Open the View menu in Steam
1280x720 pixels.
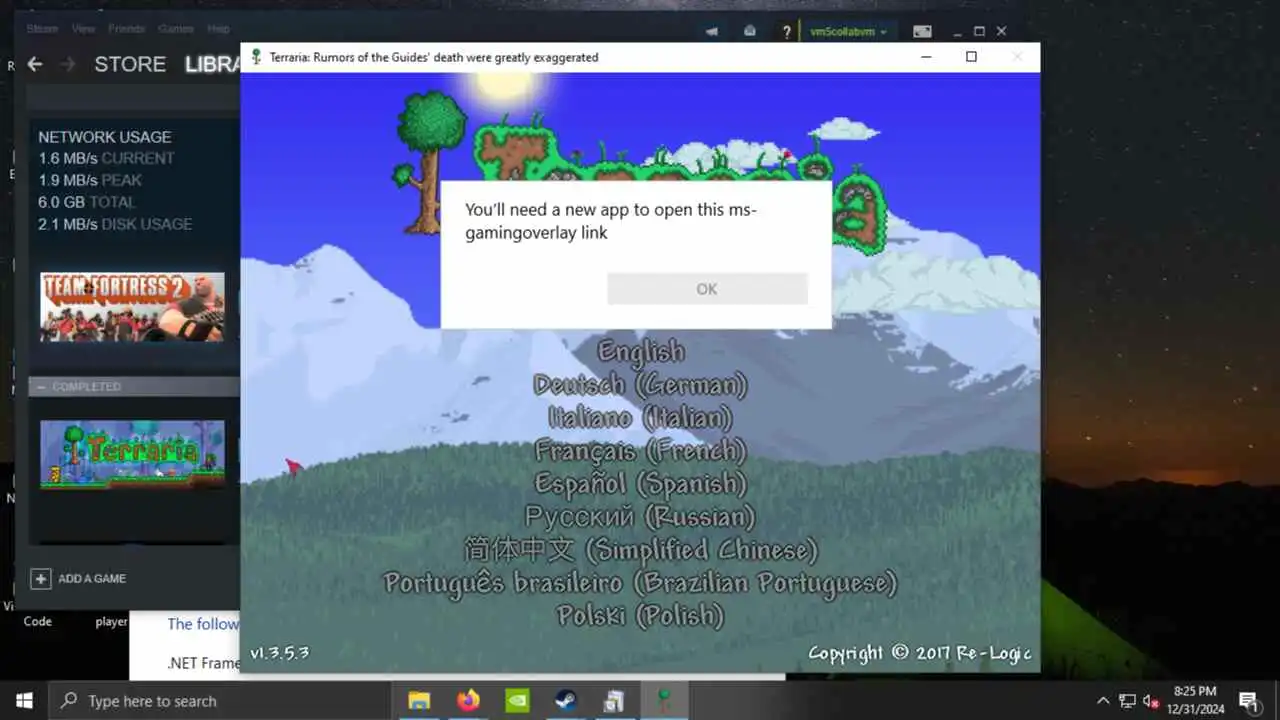84,29
